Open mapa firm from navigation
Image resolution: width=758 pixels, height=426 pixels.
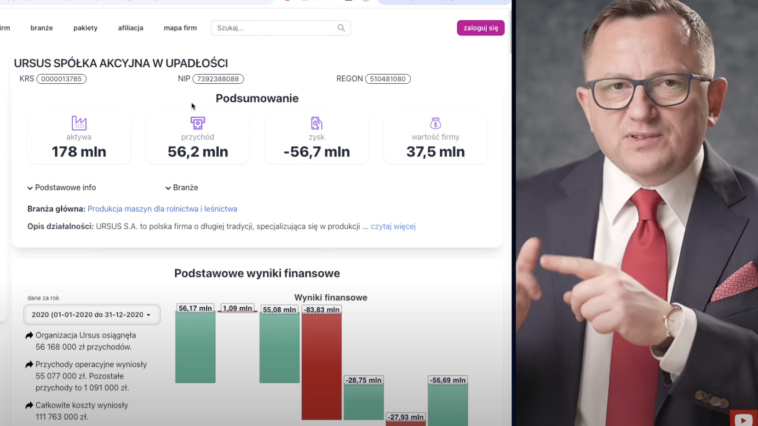tap(180, 28)
